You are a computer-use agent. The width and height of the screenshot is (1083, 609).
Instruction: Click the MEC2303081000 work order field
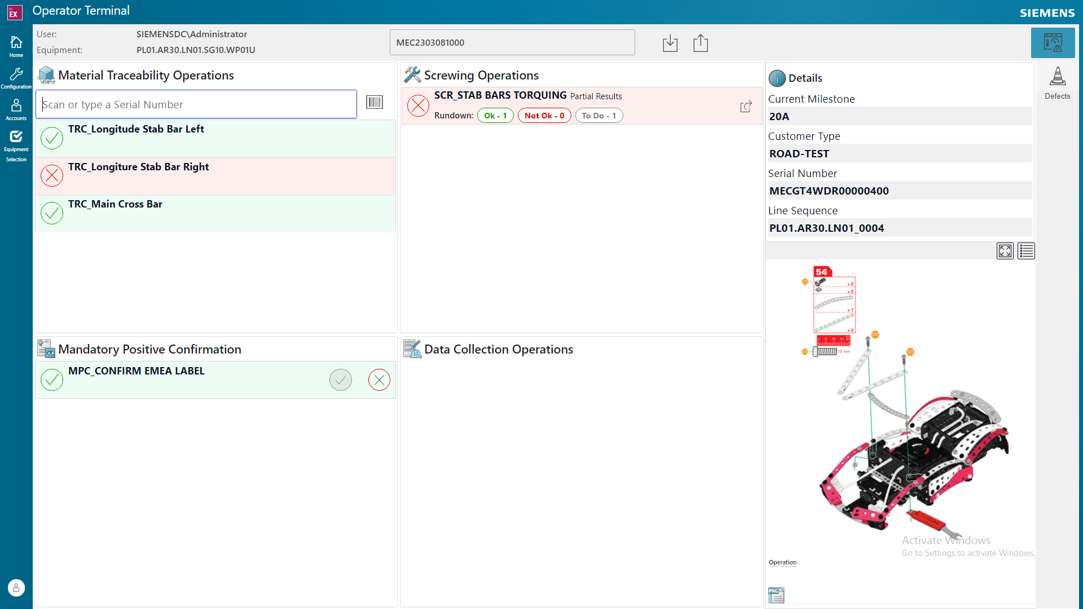(512, 42)
